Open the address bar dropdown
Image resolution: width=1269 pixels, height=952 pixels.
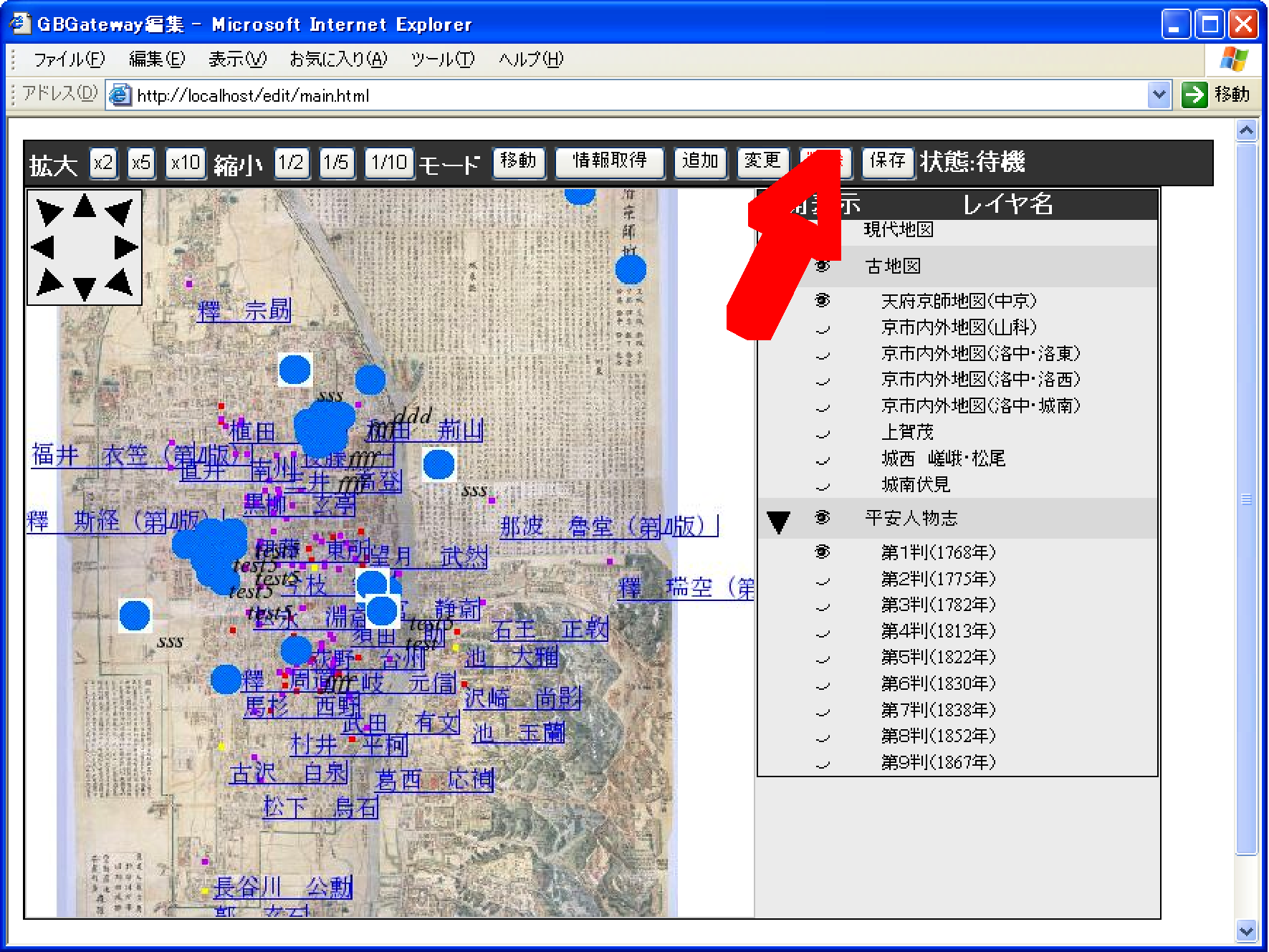coord(1159,95)
